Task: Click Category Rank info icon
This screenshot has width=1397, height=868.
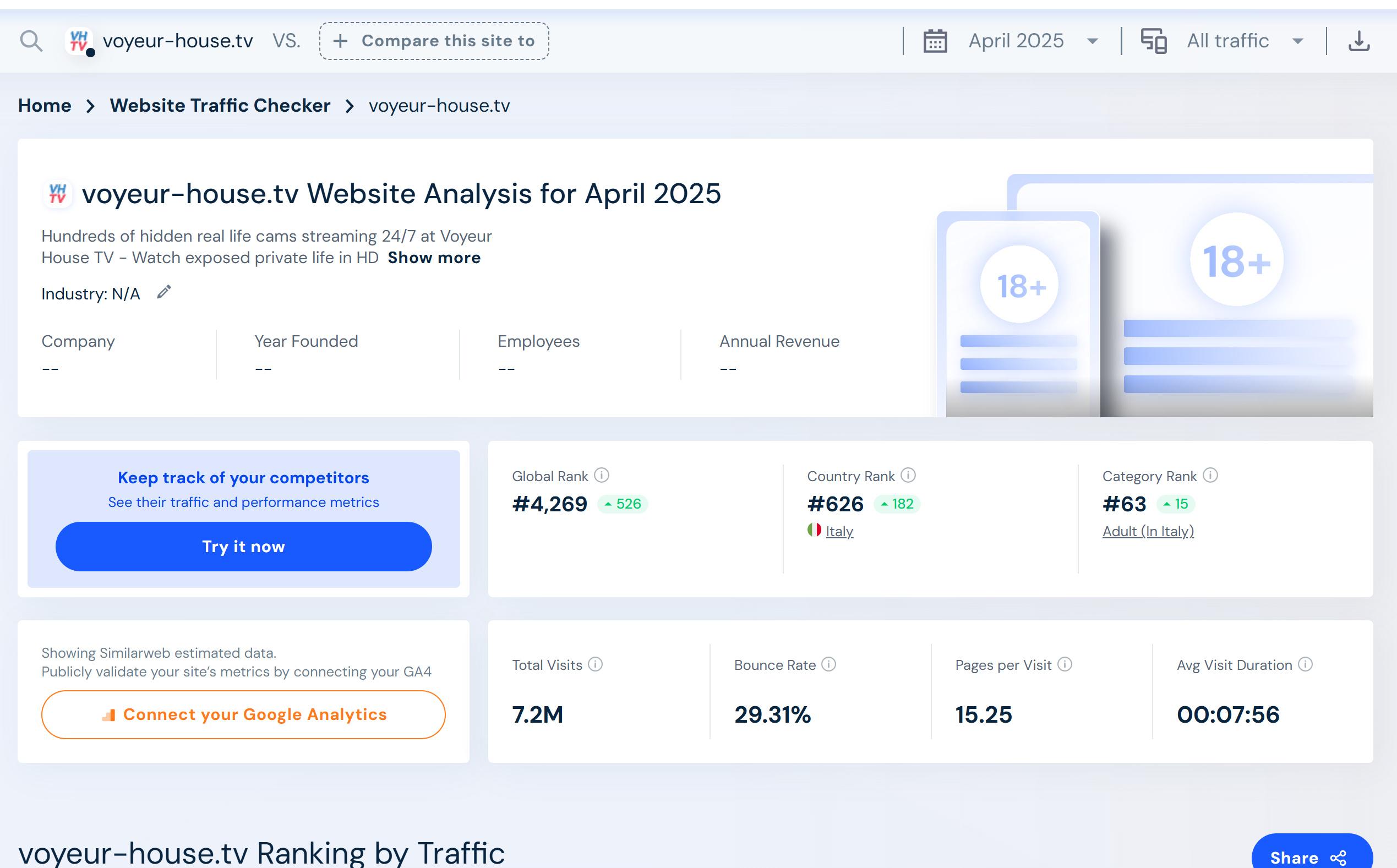Action: [x=1210, y=476]
